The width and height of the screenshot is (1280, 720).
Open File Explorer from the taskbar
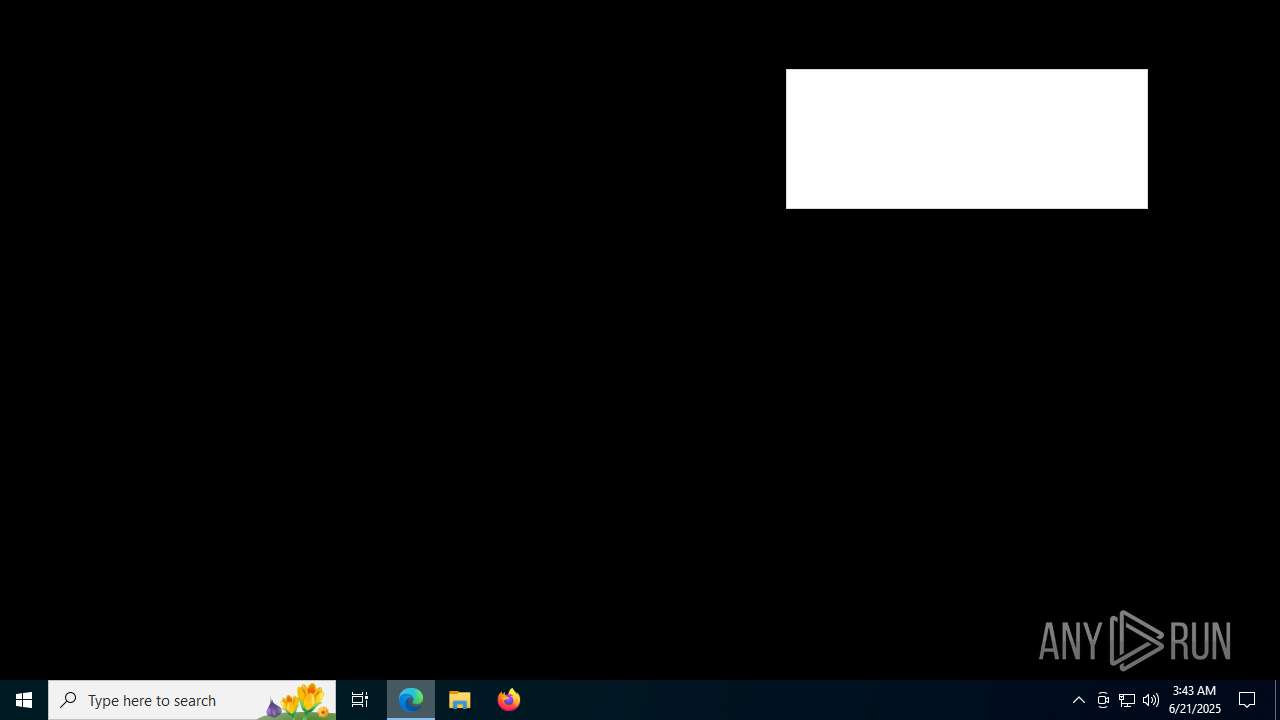point(460,700)
